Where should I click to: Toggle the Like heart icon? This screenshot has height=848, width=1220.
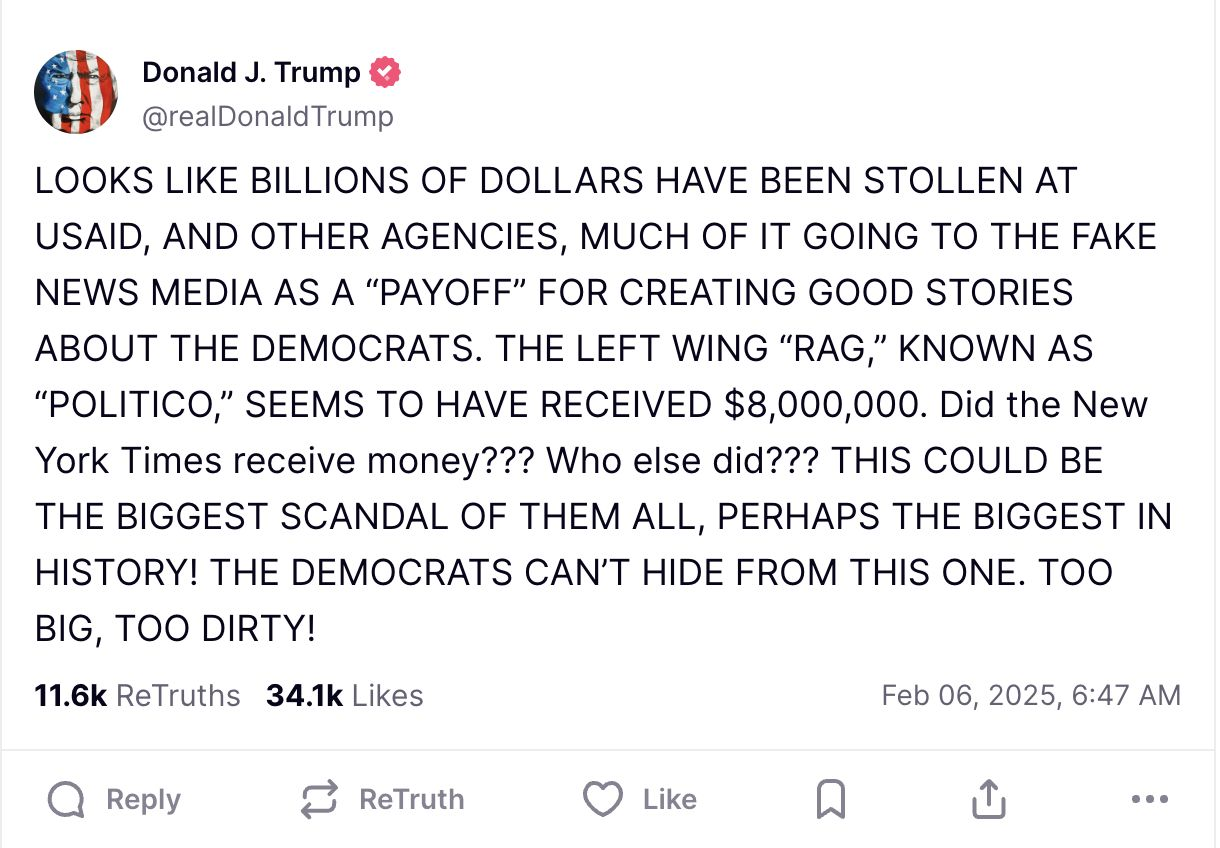point(602,799)
